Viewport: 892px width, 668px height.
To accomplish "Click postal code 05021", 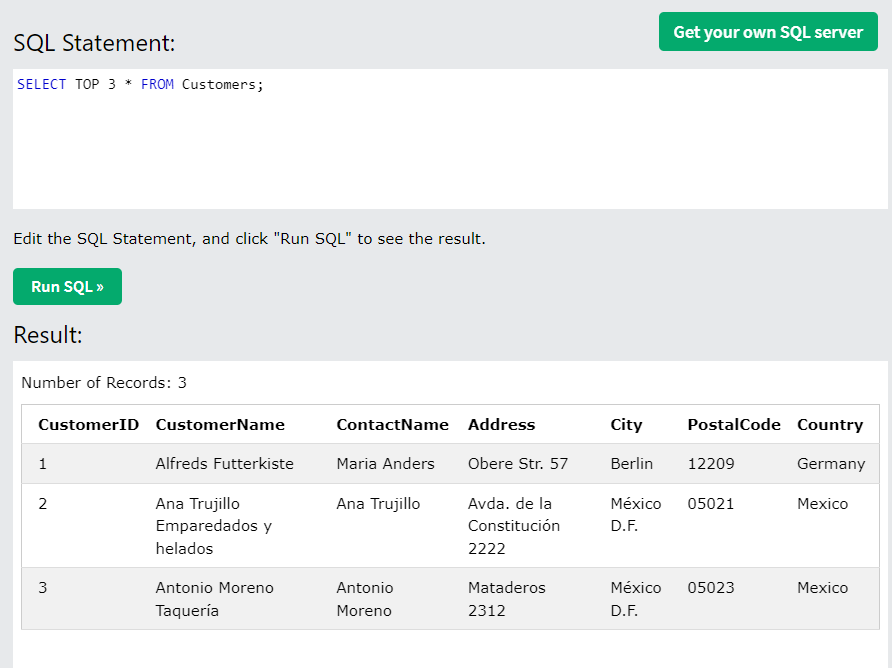I will tap(711, 504).
